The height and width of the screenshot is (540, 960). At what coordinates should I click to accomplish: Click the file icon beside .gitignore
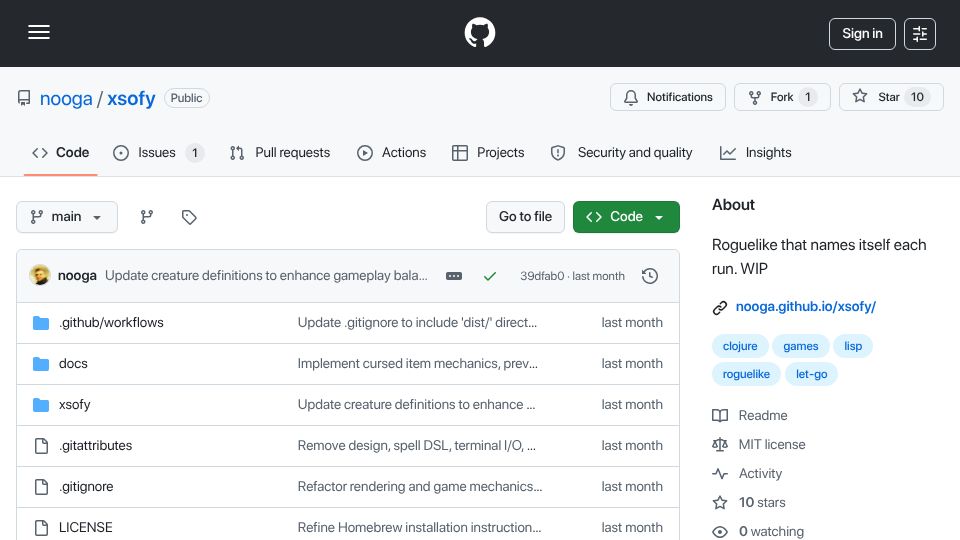pos(41,487)
